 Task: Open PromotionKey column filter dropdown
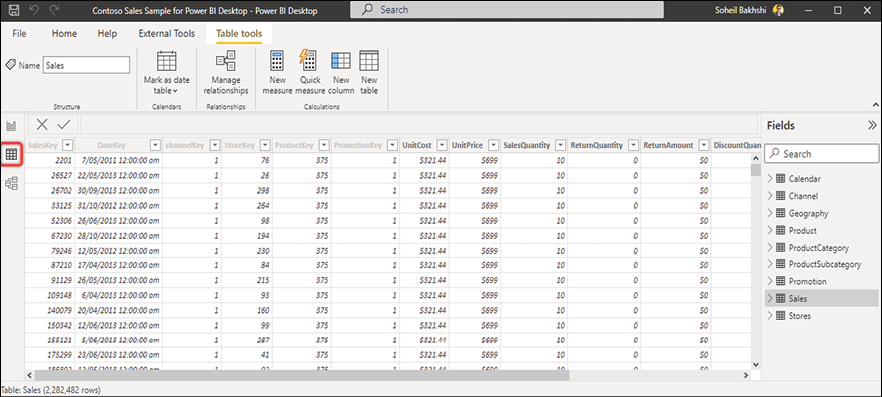(392, 146)
